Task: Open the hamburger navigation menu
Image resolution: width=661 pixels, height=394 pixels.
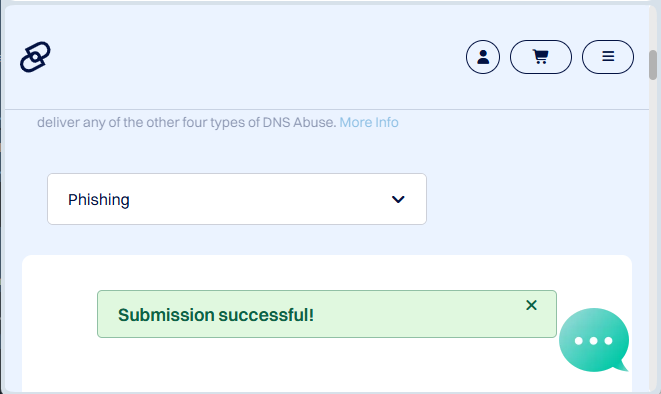Action: point(607,57)
